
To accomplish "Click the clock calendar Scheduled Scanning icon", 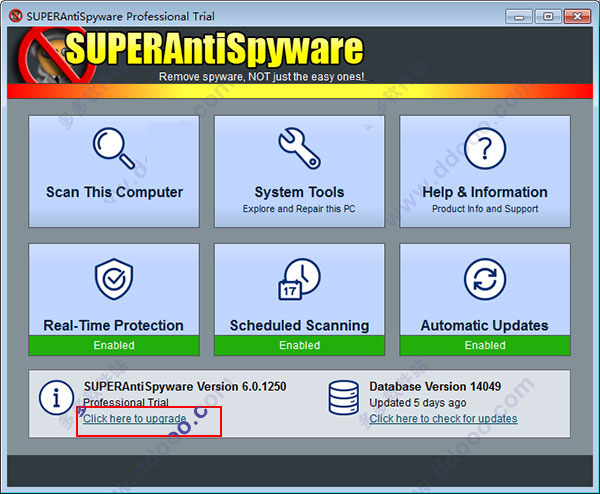I will (x=299, y=279).
